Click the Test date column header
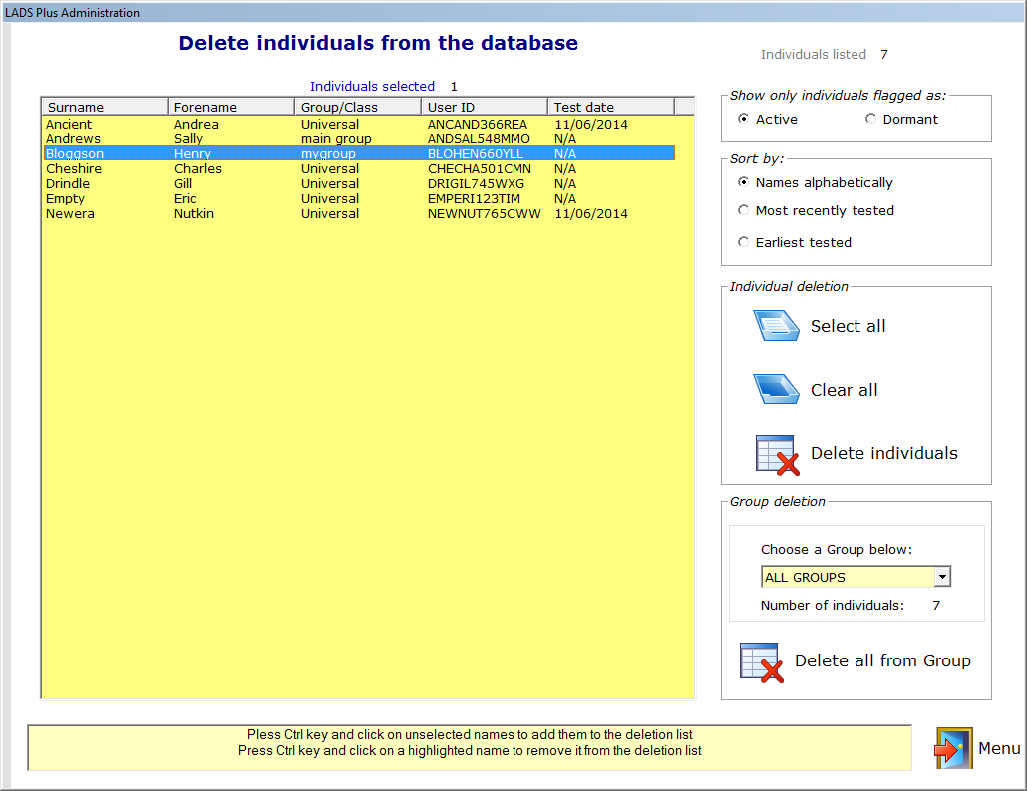 click(610, 107)
